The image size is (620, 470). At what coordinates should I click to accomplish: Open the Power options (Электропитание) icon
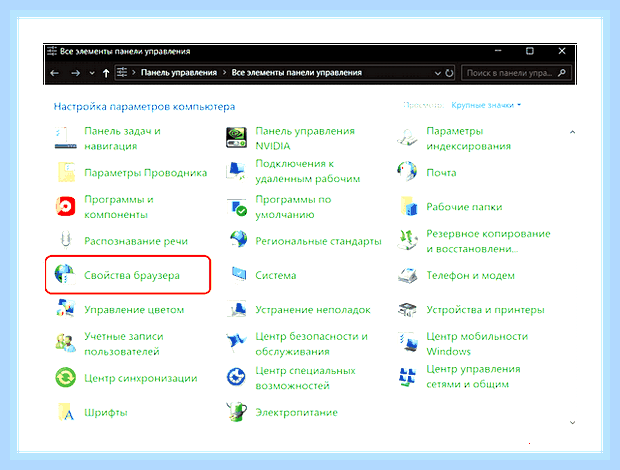(x=236, y=412)
